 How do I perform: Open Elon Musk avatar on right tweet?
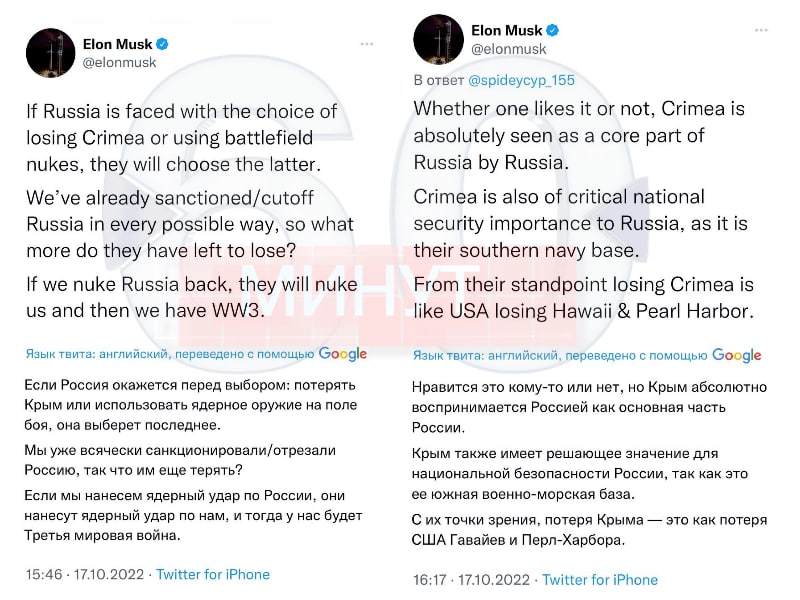[x=438, y=39]
